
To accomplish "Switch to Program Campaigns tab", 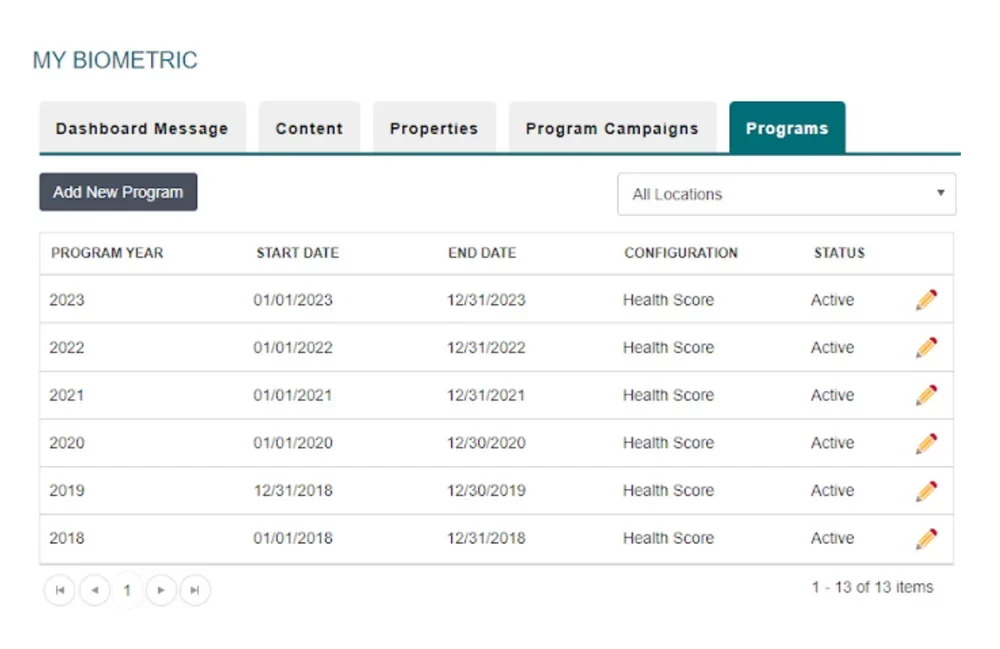I will (x=612, y=128).
